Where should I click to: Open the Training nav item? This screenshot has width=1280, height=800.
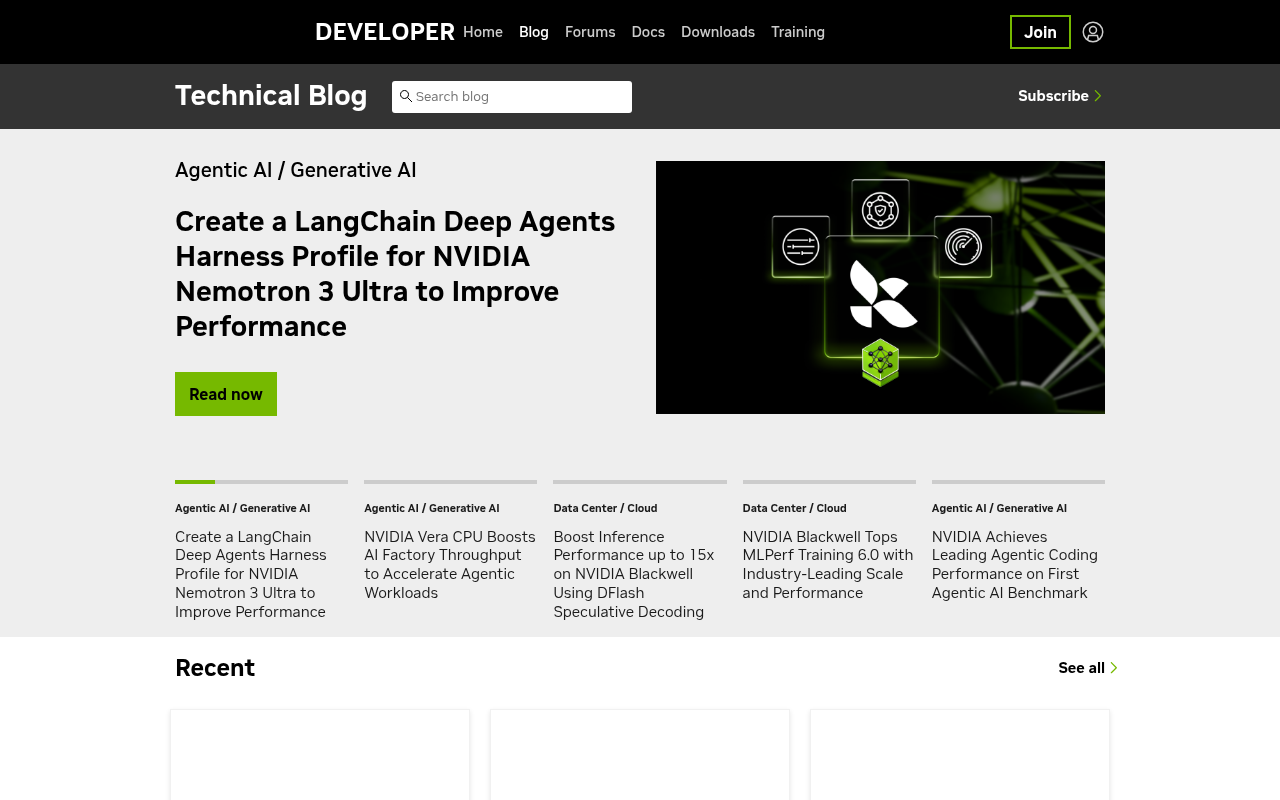798,32
